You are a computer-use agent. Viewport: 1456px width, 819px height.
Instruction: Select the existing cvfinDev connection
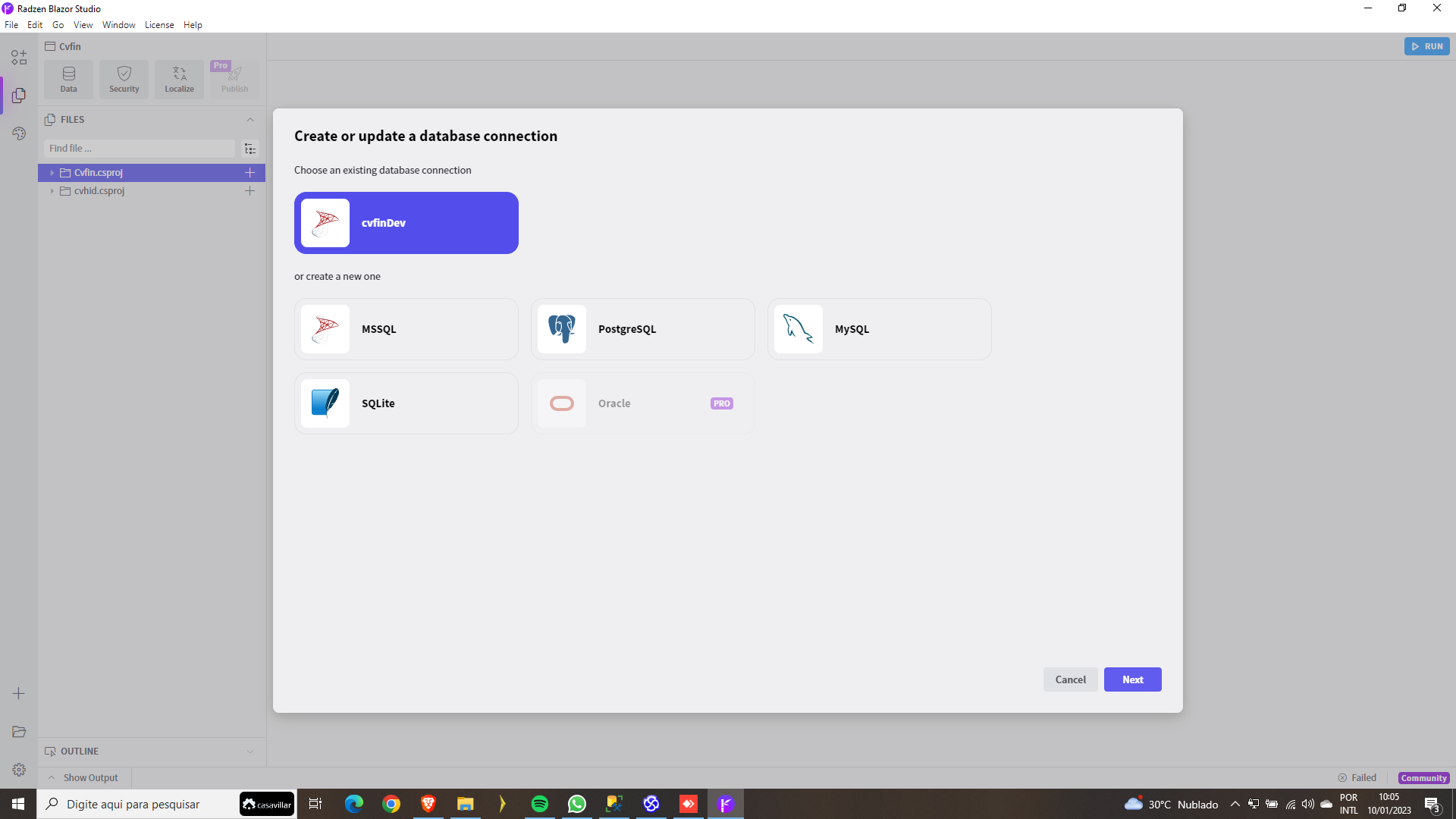pyautogui.click(x=406, y=223)
